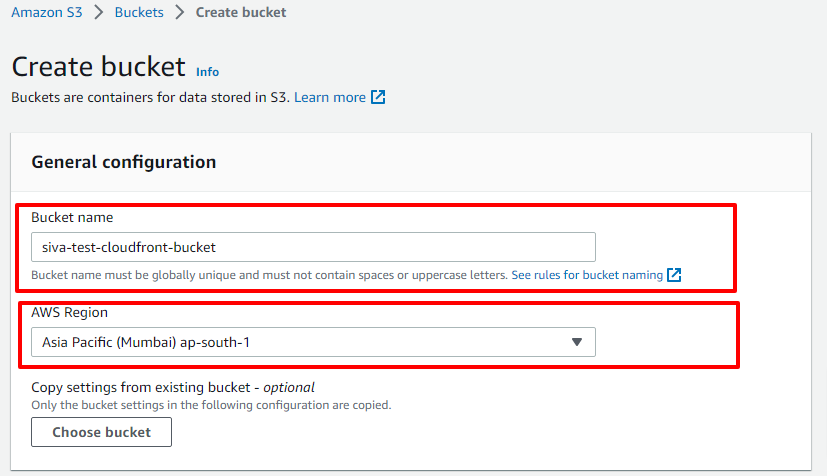827x476 pixels.
Task: Select the Create bucket breadcrumb item
Action: pyautogui.click(x=241, y=12)
